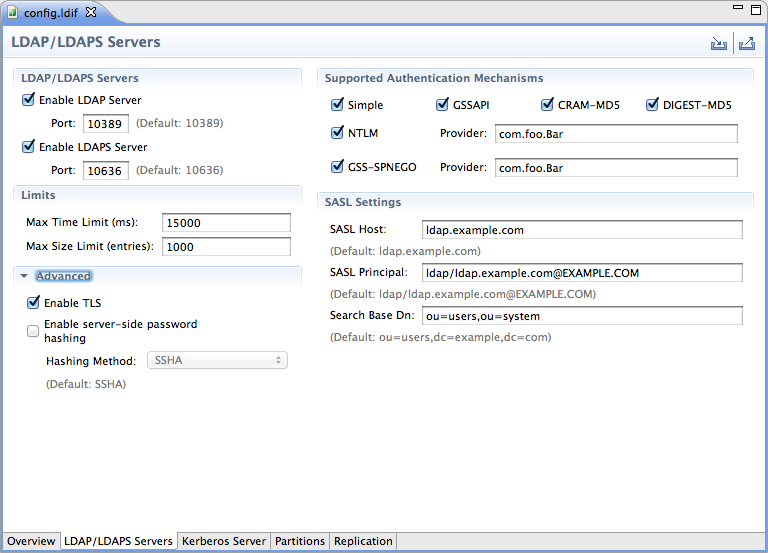This screenshot has height=553, width=768.
Task: Switch to the Kerberos Server tab
Action: [224, 541]
